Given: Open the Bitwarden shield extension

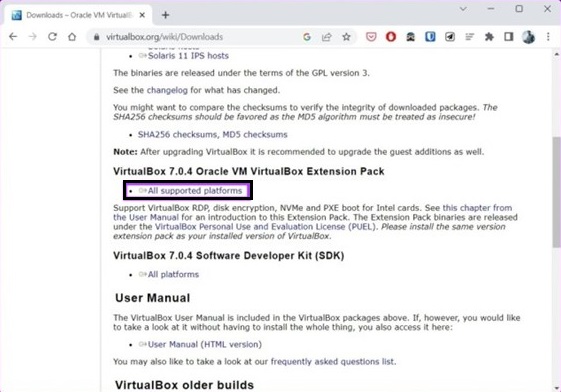Looking at the screenshot, I should point(430,36).
